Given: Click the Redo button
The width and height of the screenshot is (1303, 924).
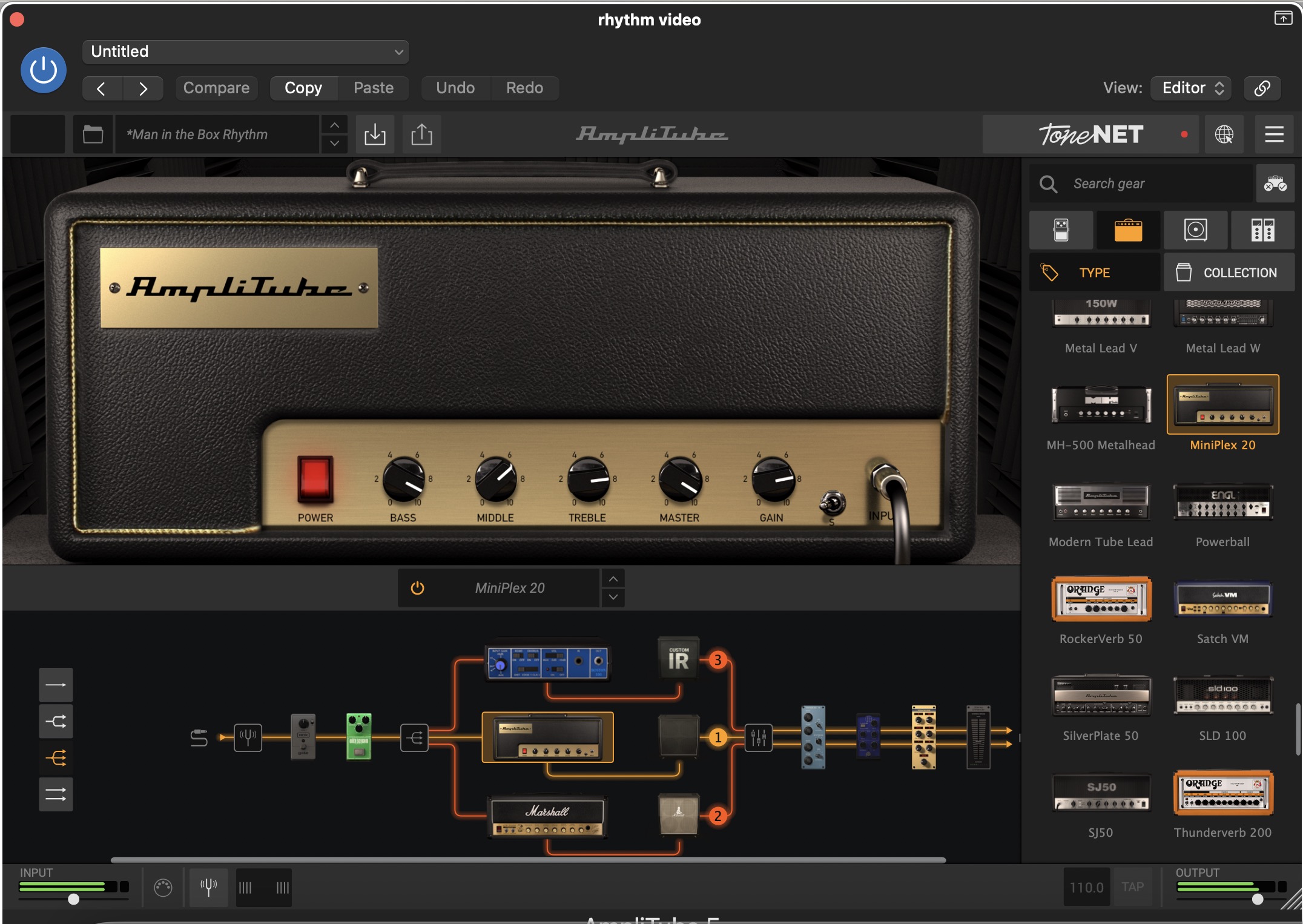Looking at the screenshot, I should click(524, 88).
